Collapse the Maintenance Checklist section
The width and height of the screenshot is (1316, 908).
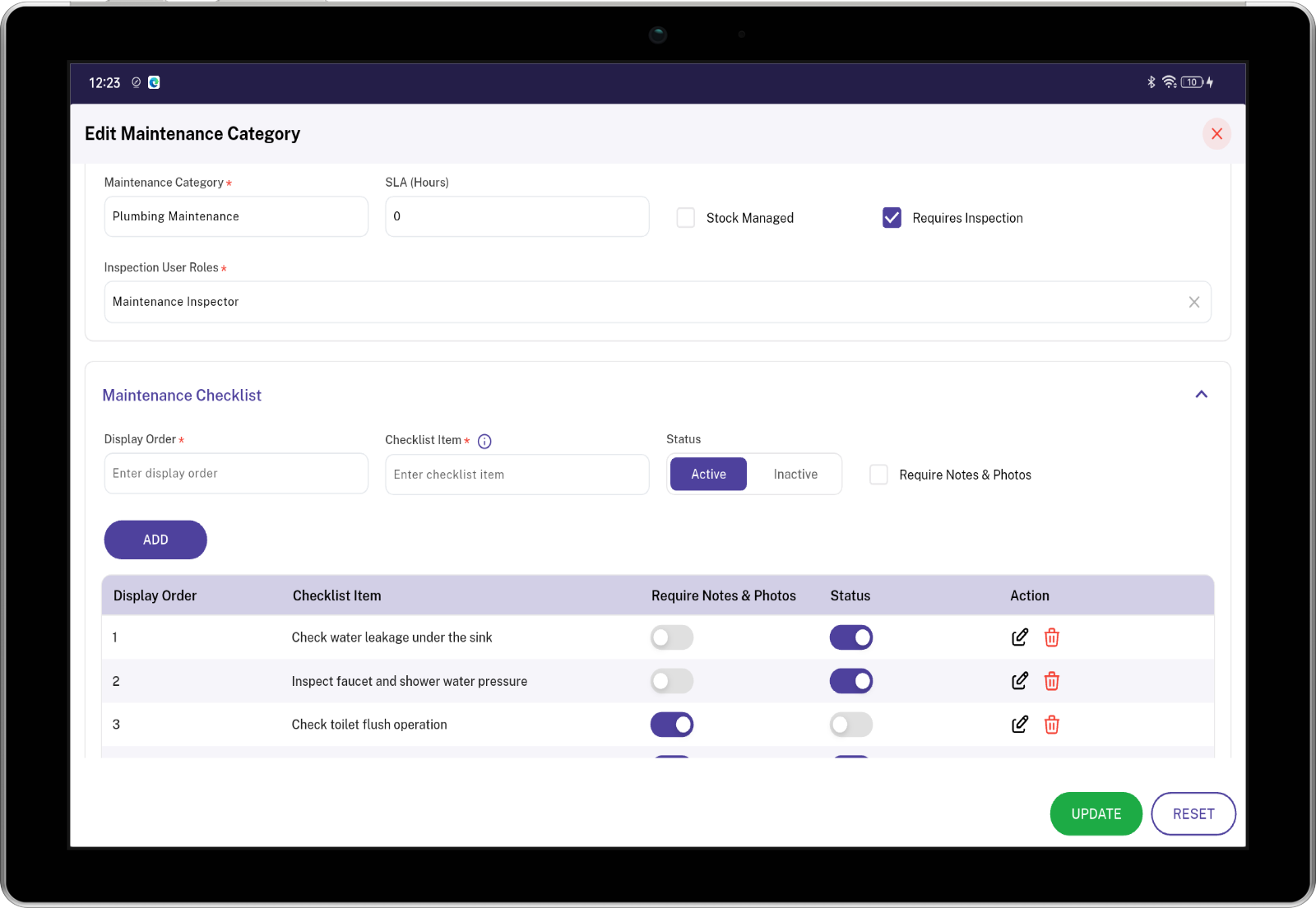(x=1202, y=395)
